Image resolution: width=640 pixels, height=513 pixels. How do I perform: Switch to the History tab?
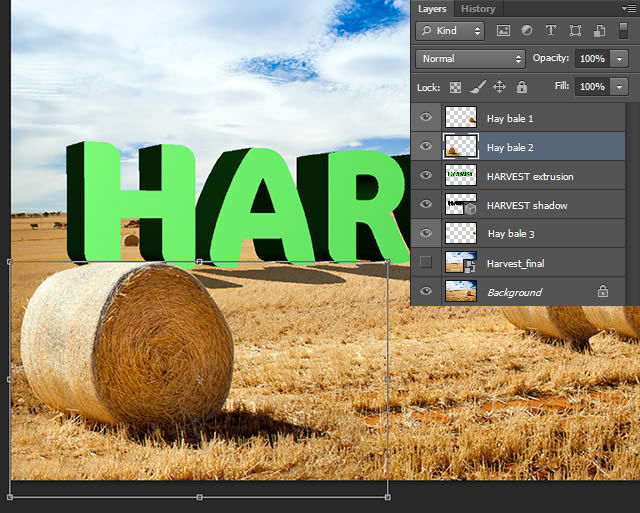(x=478, y=9)
